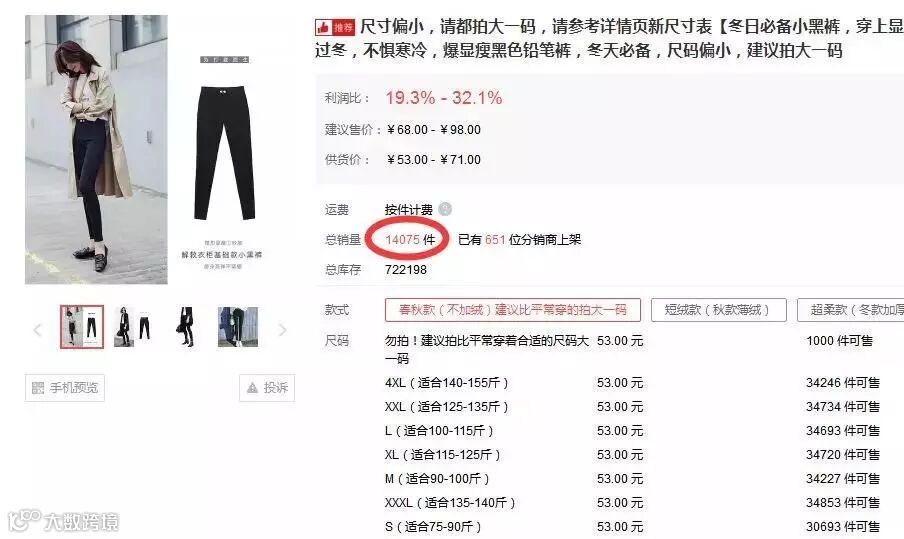The height and width of the screenshot is (539, 904).
Task: Select the fourth jeans thumbnail
Action: 238,327
